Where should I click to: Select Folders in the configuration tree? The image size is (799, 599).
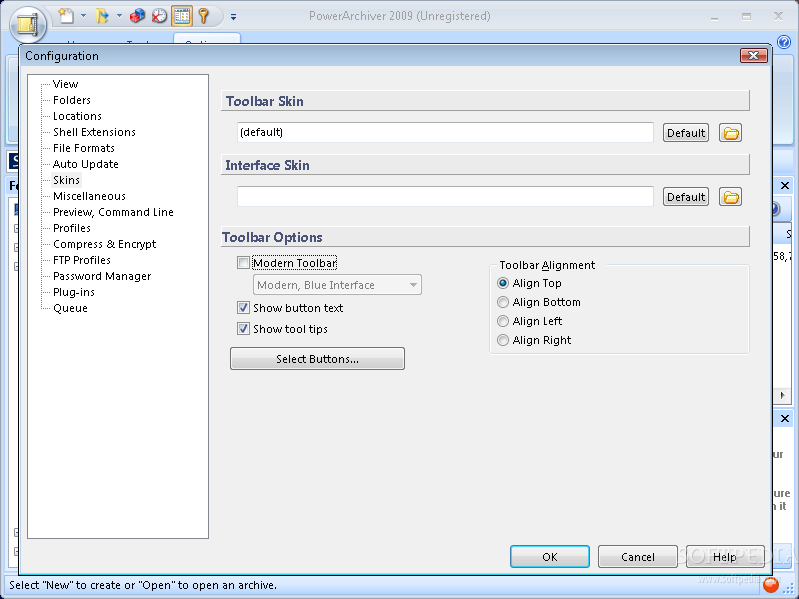(72, 100)
